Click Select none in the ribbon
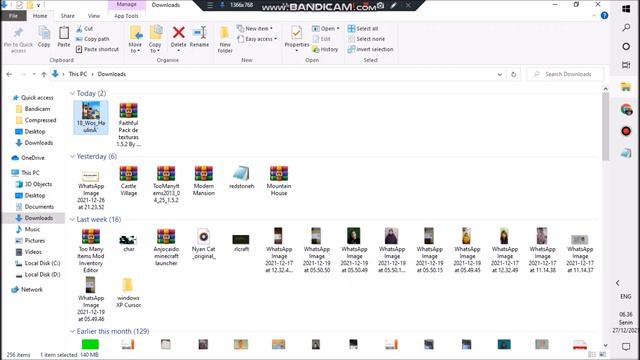 [x=366, y=39]
